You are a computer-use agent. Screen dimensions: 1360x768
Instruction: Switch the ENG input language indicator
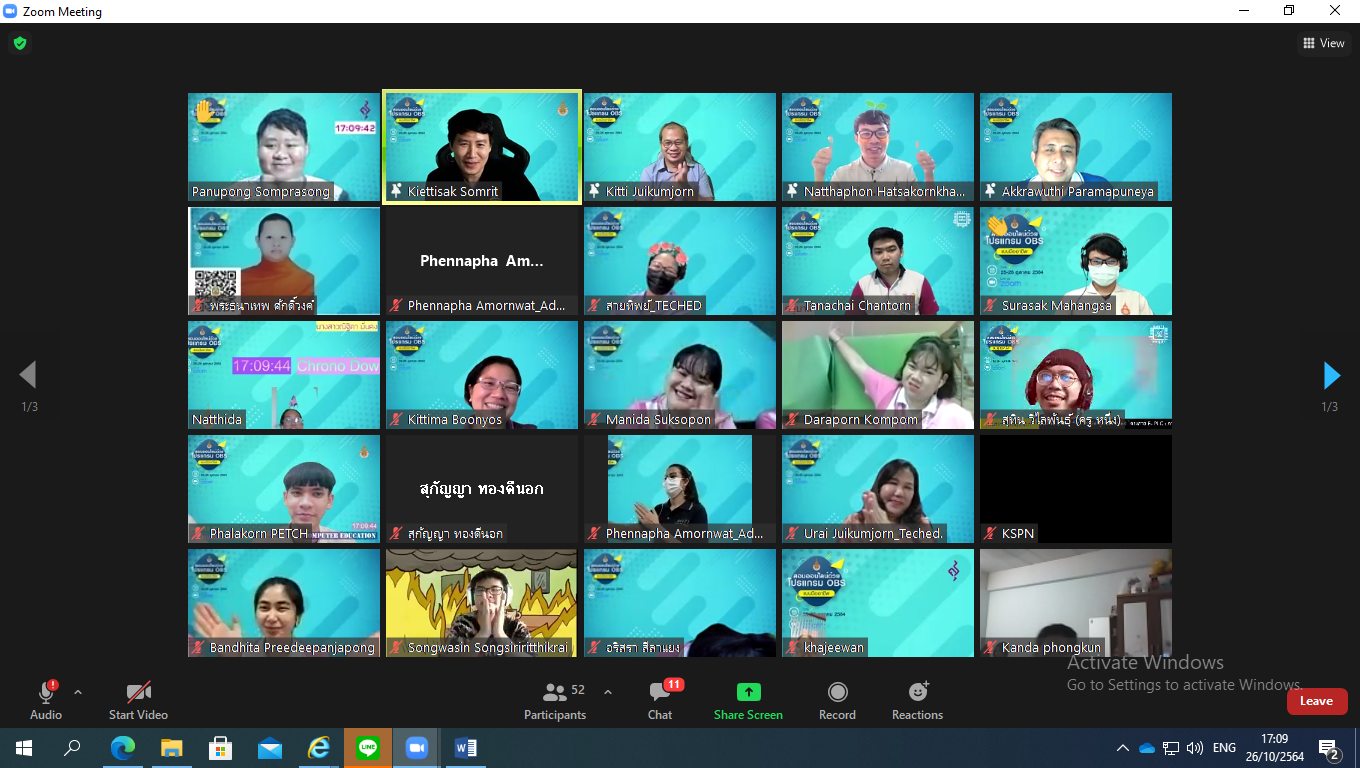(x=1224, y=748)
